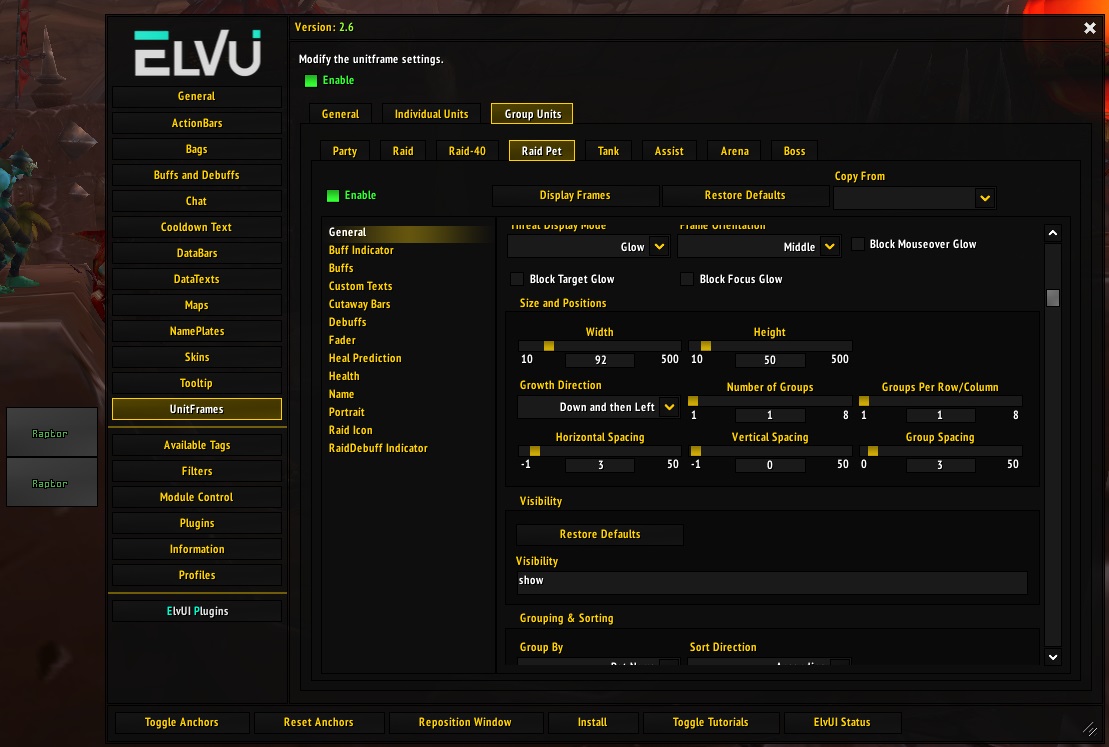
Task: Select the Boss tab
Action: (793, 150)
